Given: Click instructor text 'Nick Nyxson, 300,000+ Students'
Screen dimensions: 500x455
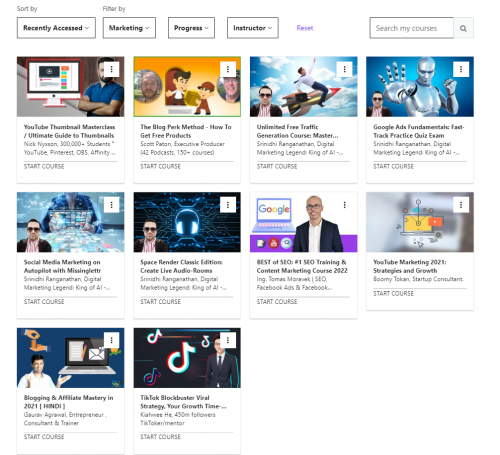Looking at the screenshot, I should [69, 144].
